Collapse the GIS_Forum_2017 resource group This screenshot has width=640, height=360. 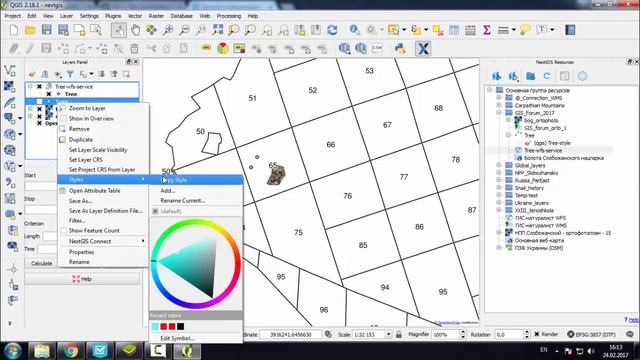(499, 113)
